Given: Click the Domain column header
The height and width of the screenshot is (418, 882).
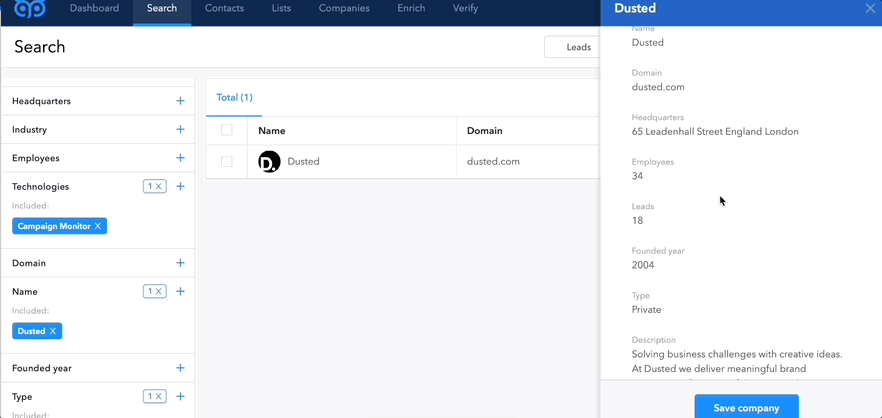Looking at the screenshot, I should pos(484,131).
